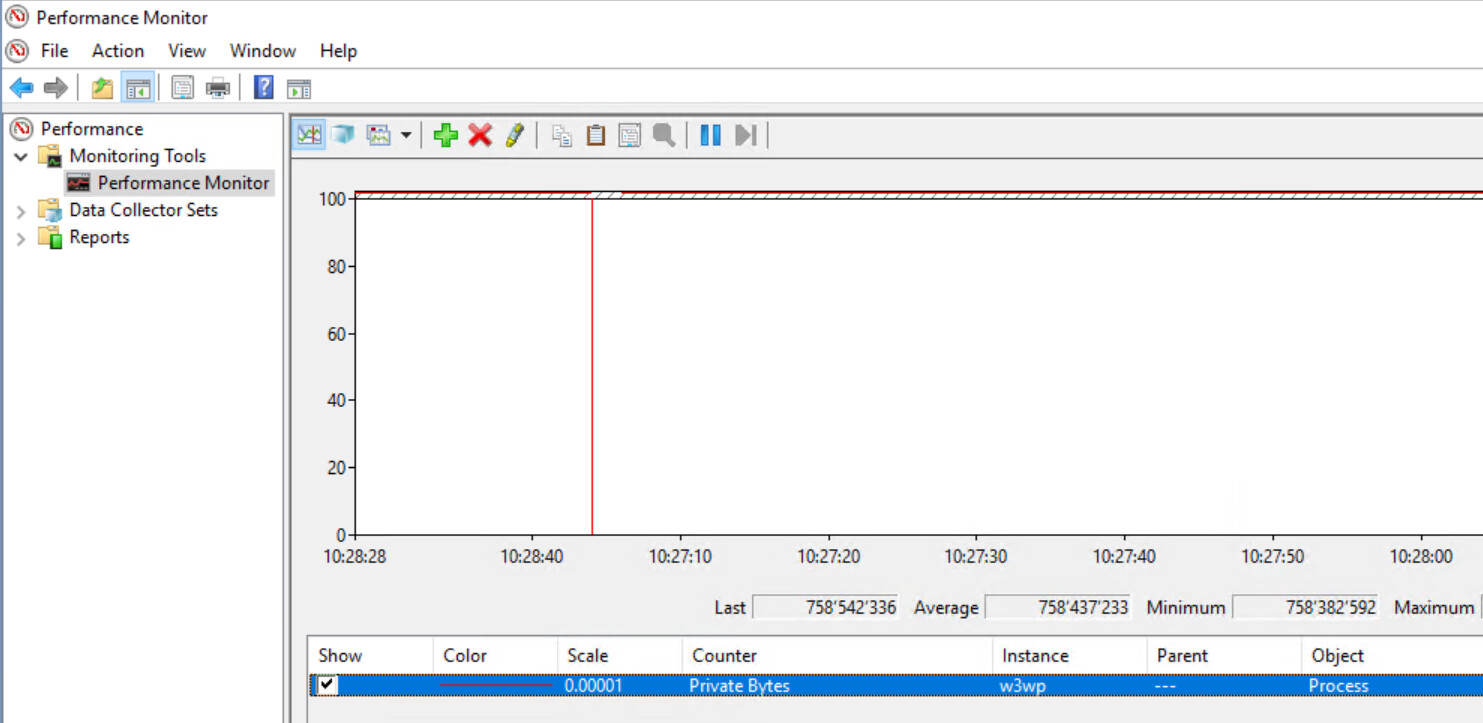Image resolution: width=1483 pixels, height=723 pixels.
Task: Click the green Add counter icon
Action: click(x=446, y=135)
